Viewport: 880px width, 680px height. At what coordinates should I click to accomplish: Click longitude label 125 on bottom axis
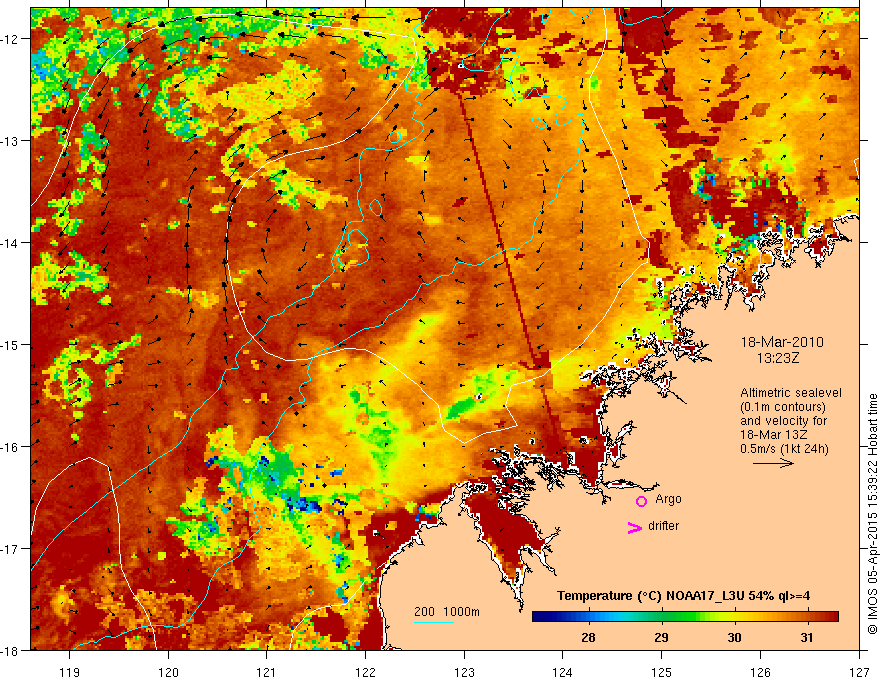(661, 672)
